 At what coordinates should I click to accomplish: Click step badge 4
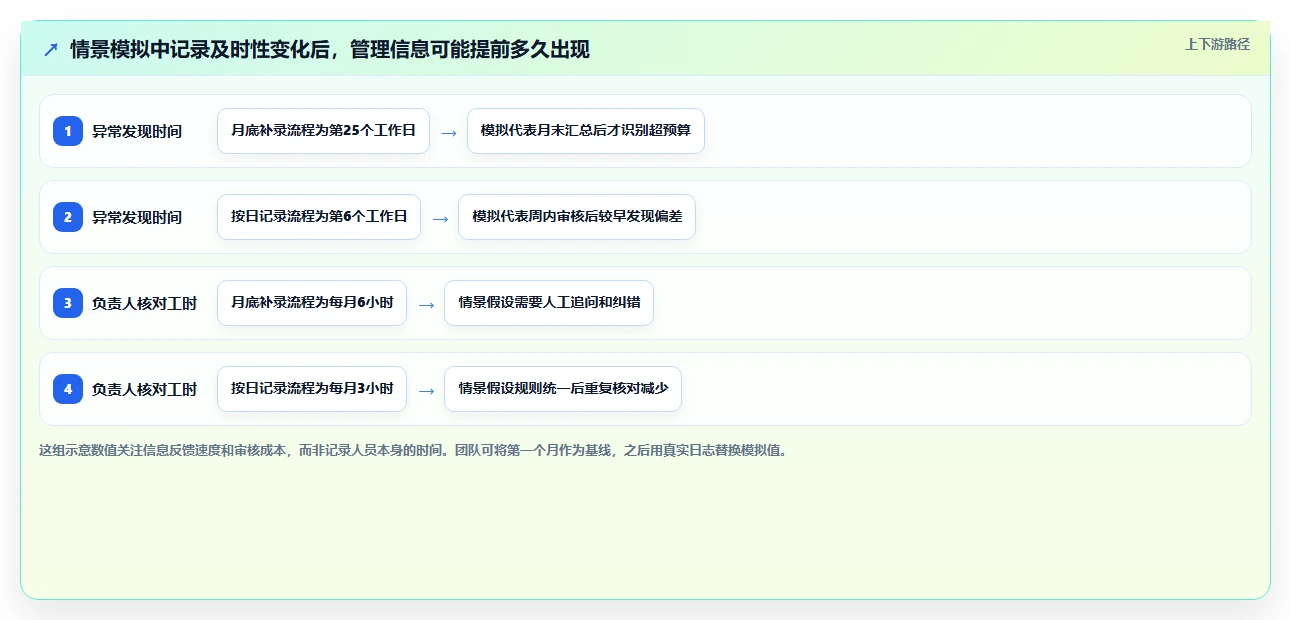tap(68, 389)
